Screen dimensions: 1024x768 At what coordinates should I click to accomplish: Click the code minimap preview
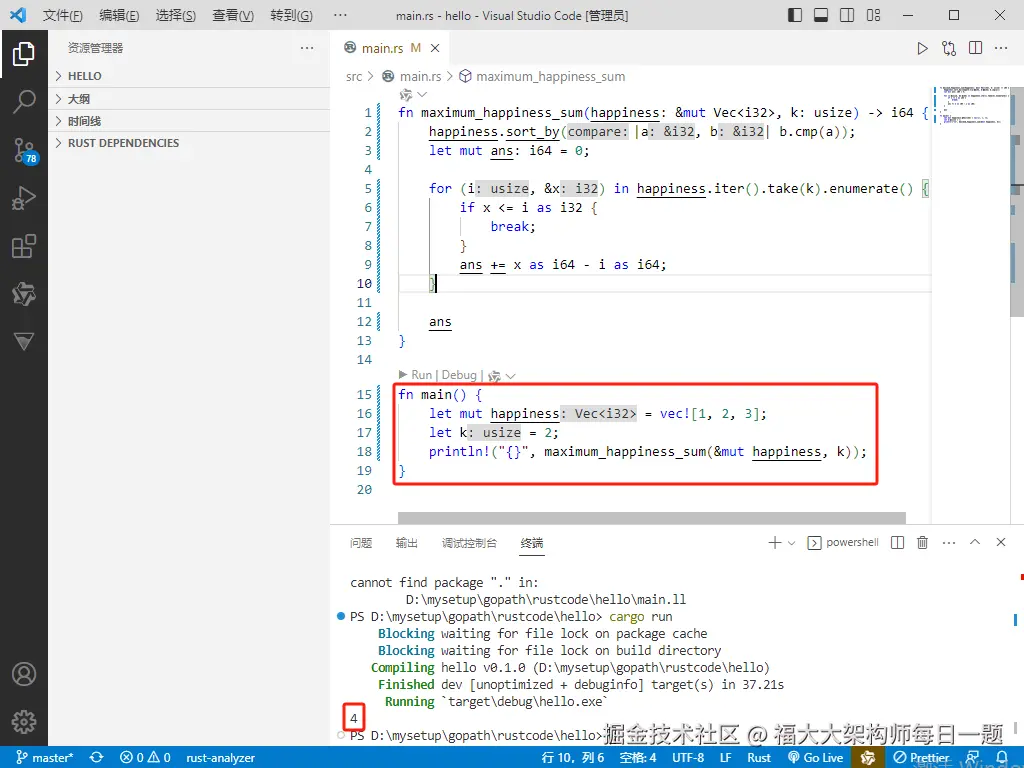[970, 106]
